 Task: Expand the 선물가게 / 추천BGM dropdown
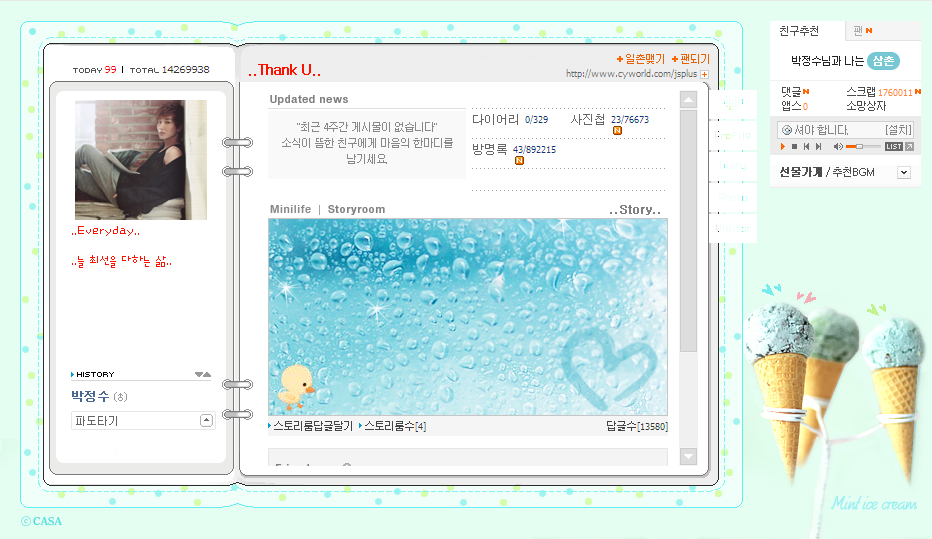pyautogui.click(x=904, y=172)
